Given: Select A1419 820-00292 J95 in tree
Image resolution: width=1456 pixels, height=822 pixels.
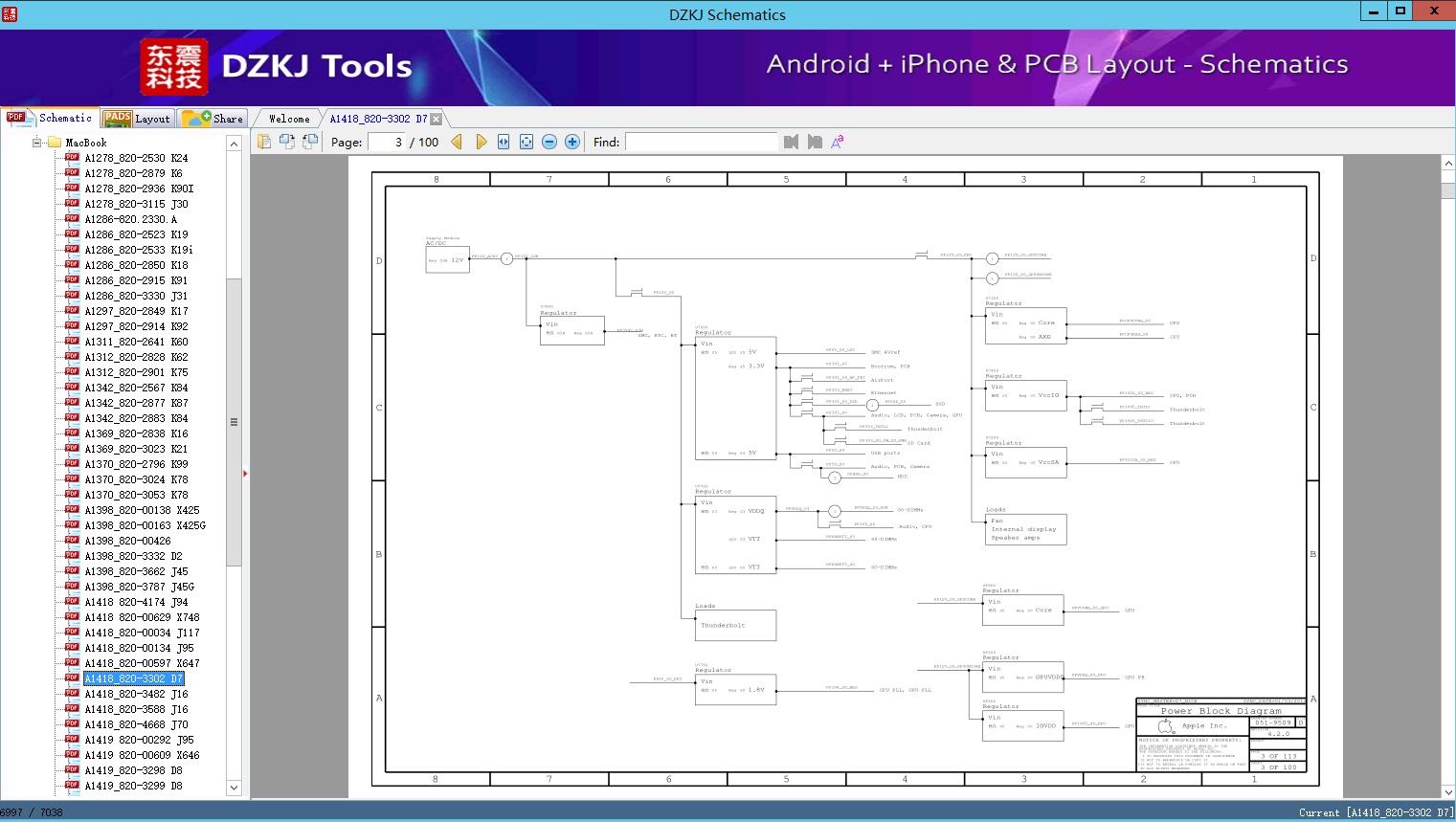Looking at the screenshot, I should point(139,740).
